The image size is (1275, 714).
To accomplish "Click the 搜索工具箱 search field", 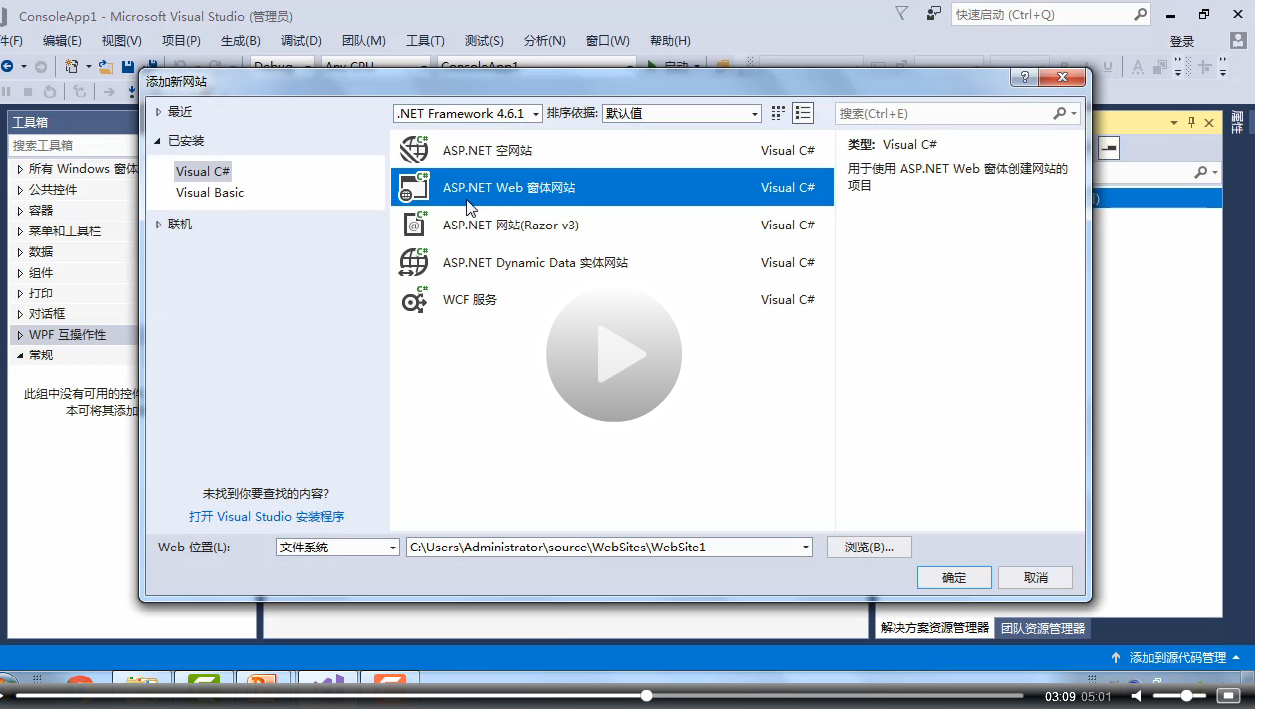I will tap(72, 145).
